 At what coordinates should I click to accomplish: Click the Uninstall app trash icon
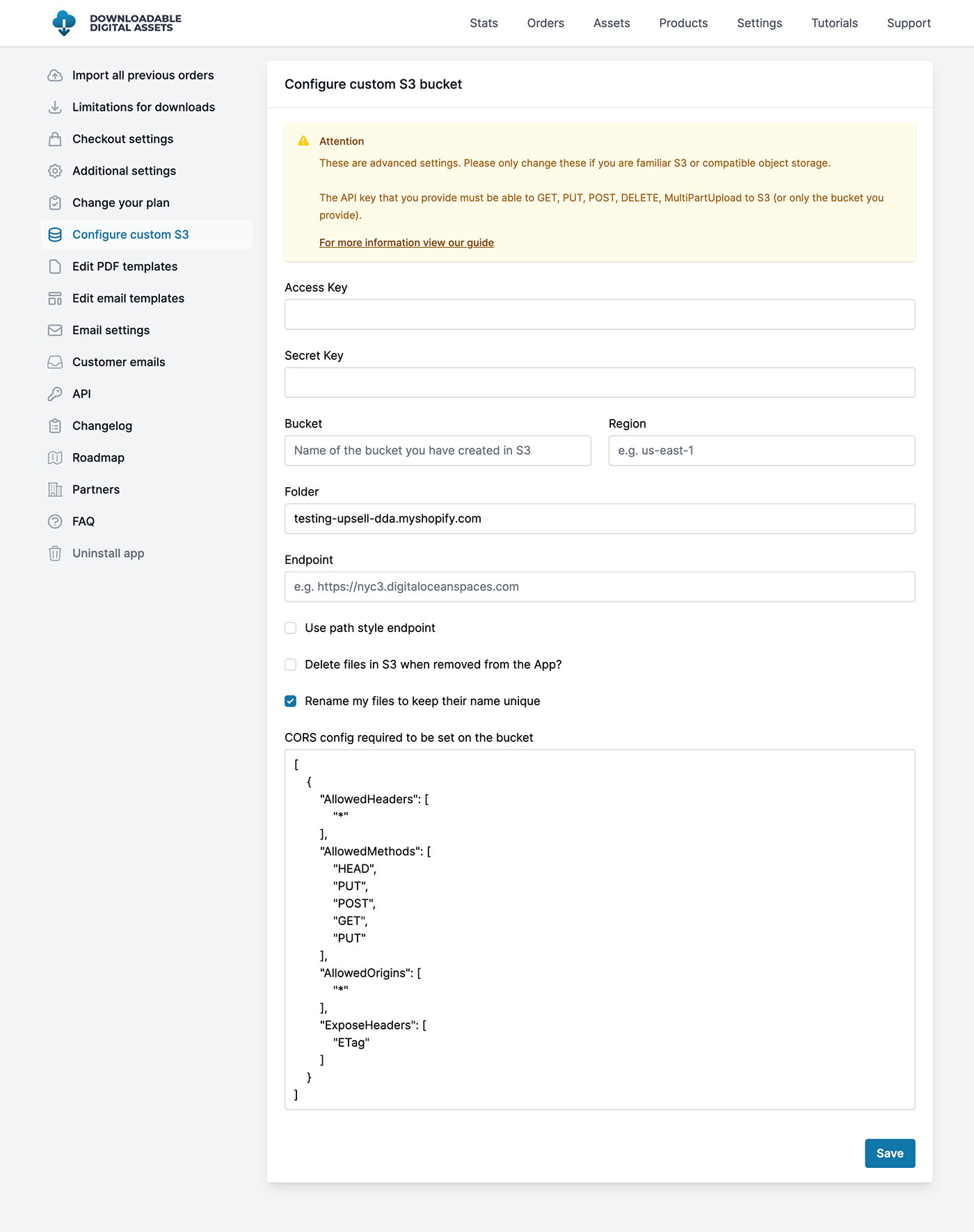tap(55, 553)
